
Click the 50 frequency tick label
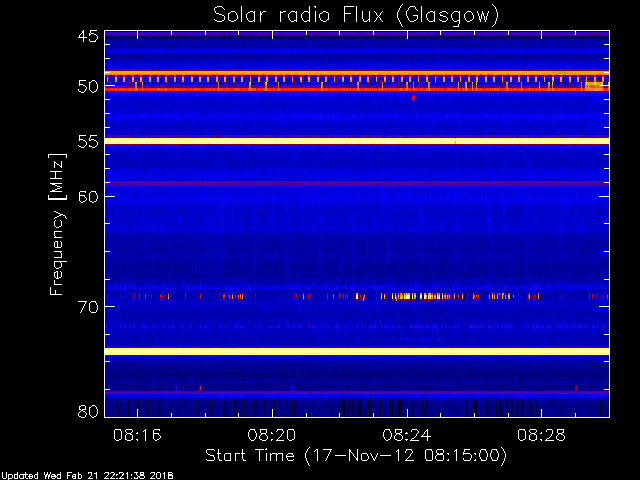pos(88,87)
